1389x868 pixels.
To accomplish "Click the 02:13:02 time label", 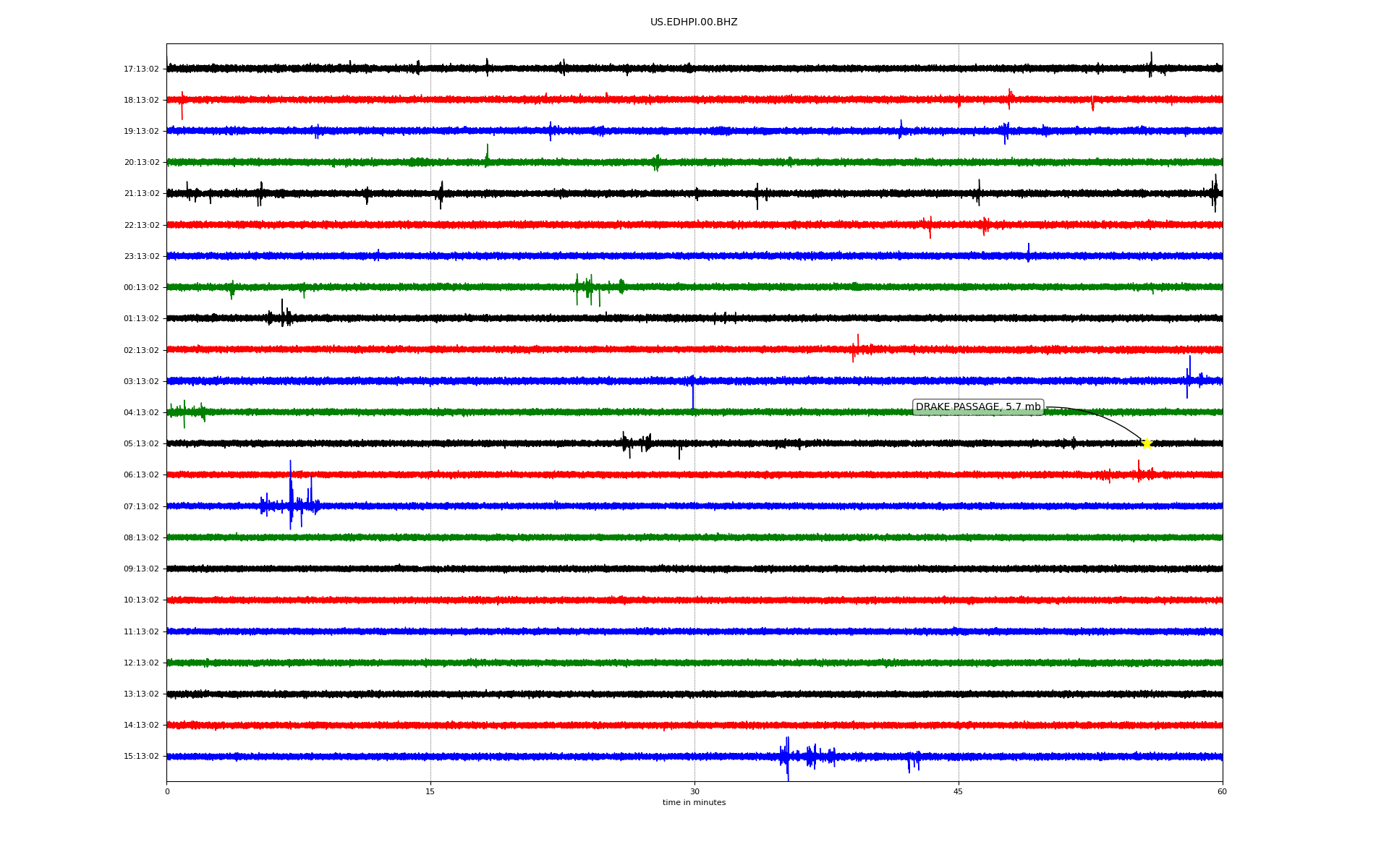I will tap(141, 351).
